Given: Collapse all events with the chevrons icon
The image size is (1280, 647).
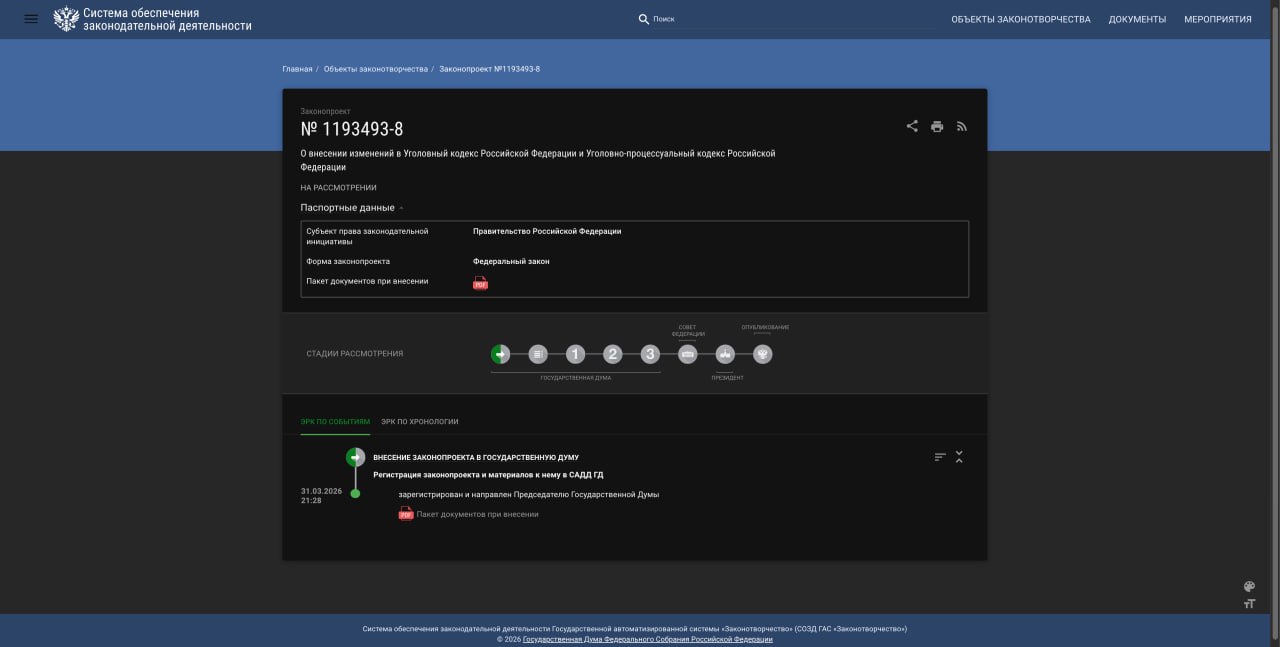Looking at the screenshot, I should pos(959,457).
